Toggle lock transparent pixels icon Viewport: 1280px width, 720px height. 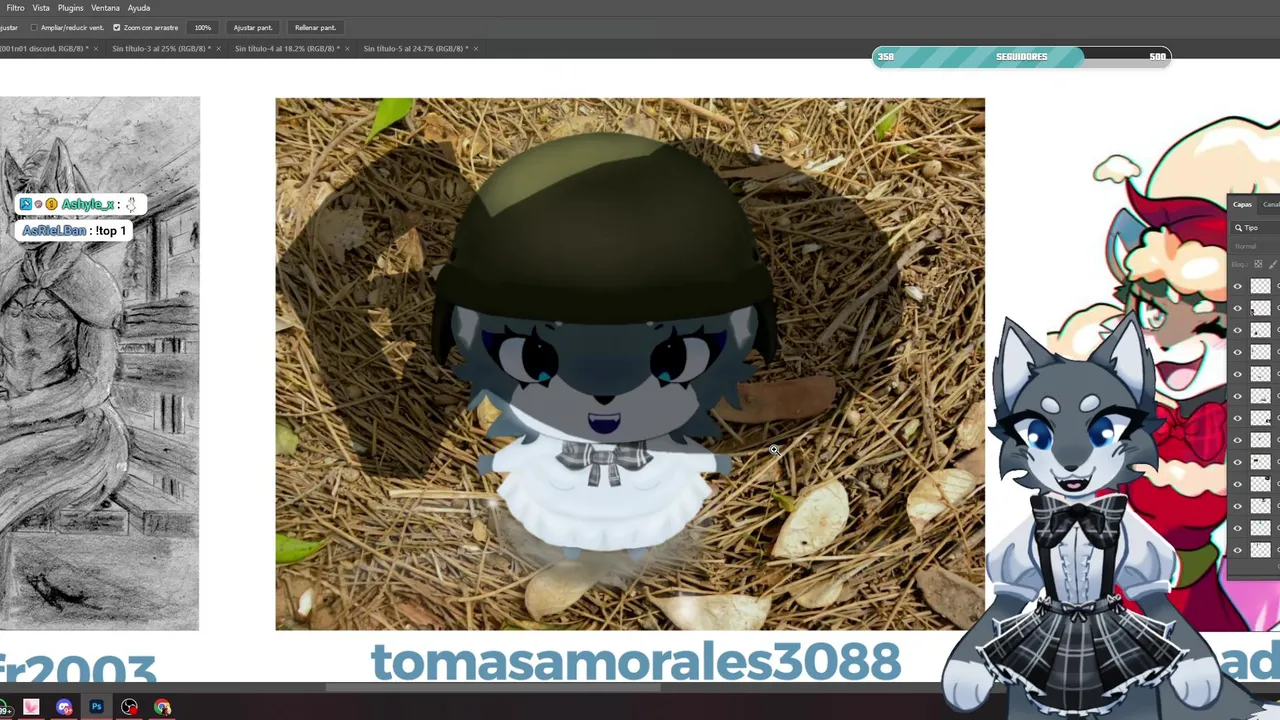(1259, 265)
